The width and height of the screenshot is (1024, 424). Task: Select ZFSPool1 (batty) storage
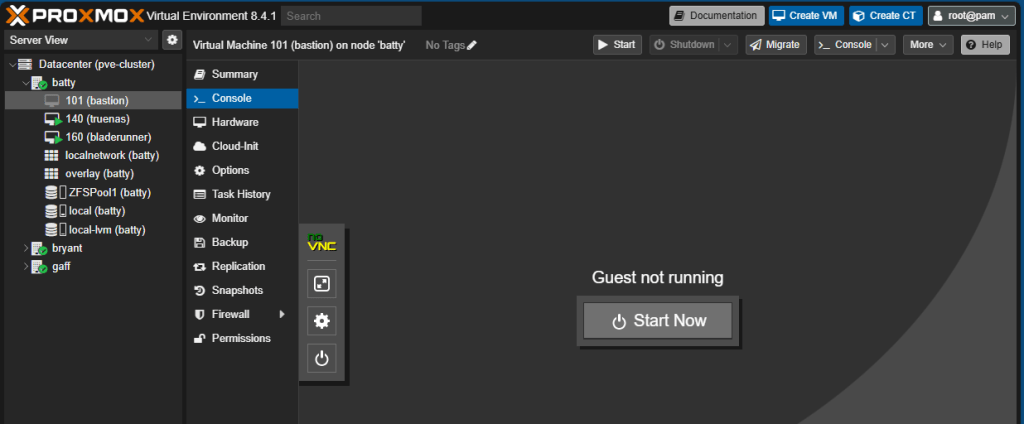[109, 192]
